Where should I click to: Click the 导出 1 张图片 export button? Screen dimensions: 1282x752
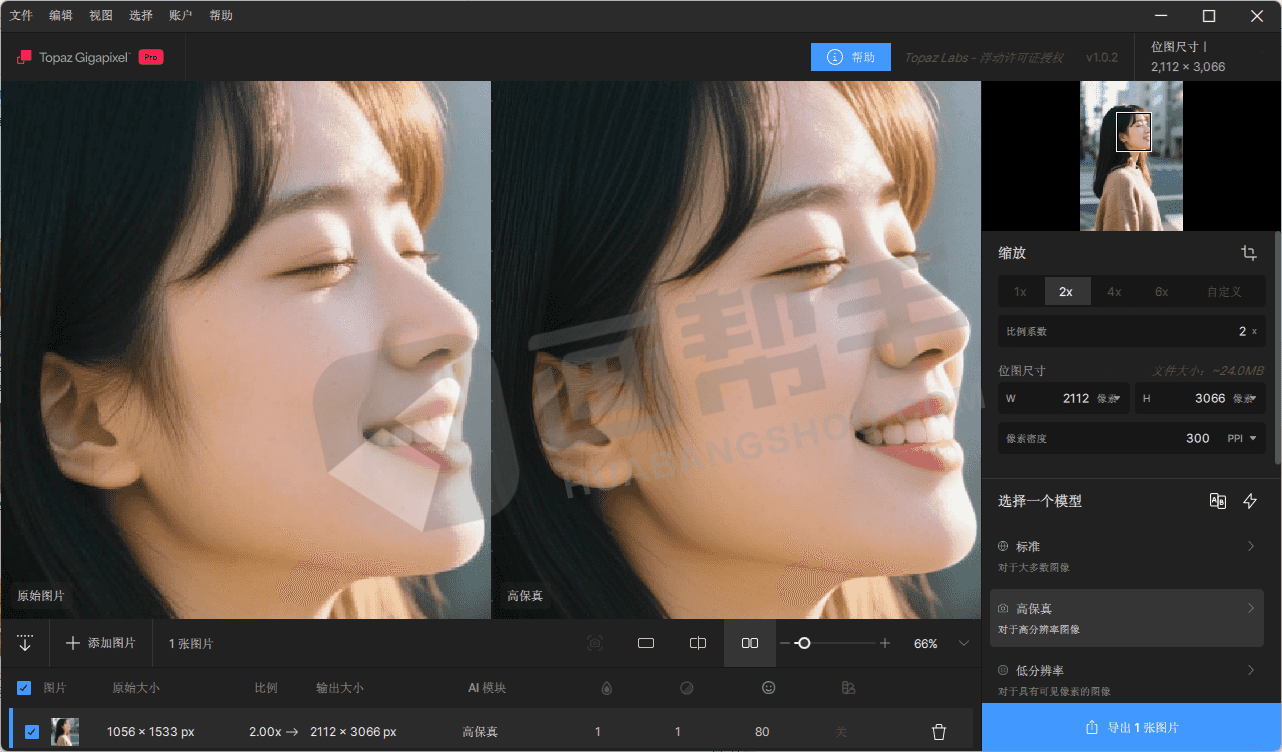coord(1131,727)
